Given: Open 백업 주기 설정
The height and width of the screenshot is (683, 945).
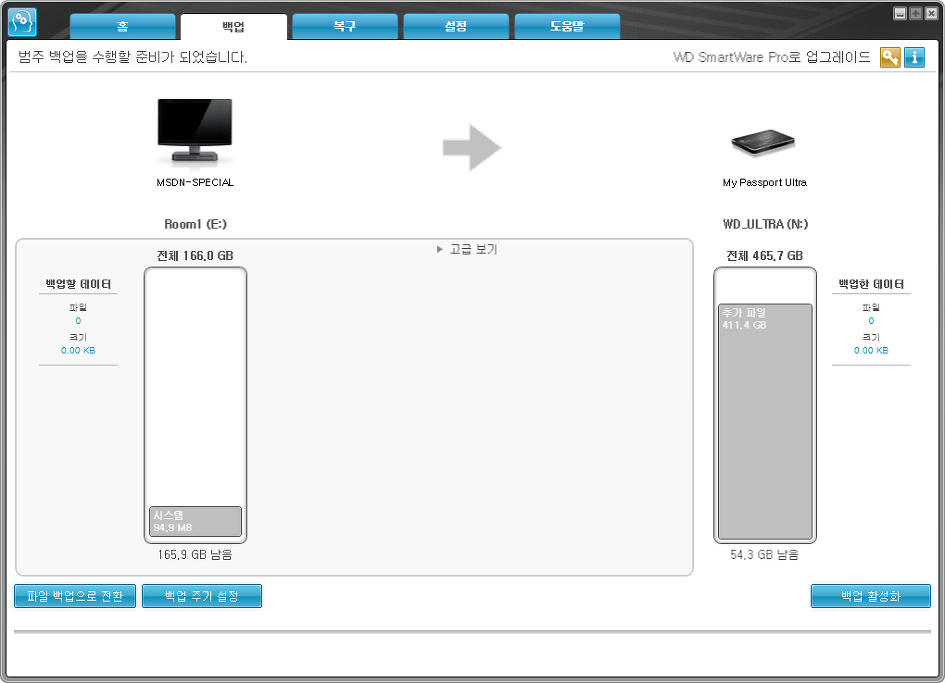Looking at the screenshot, I should 202,596.
